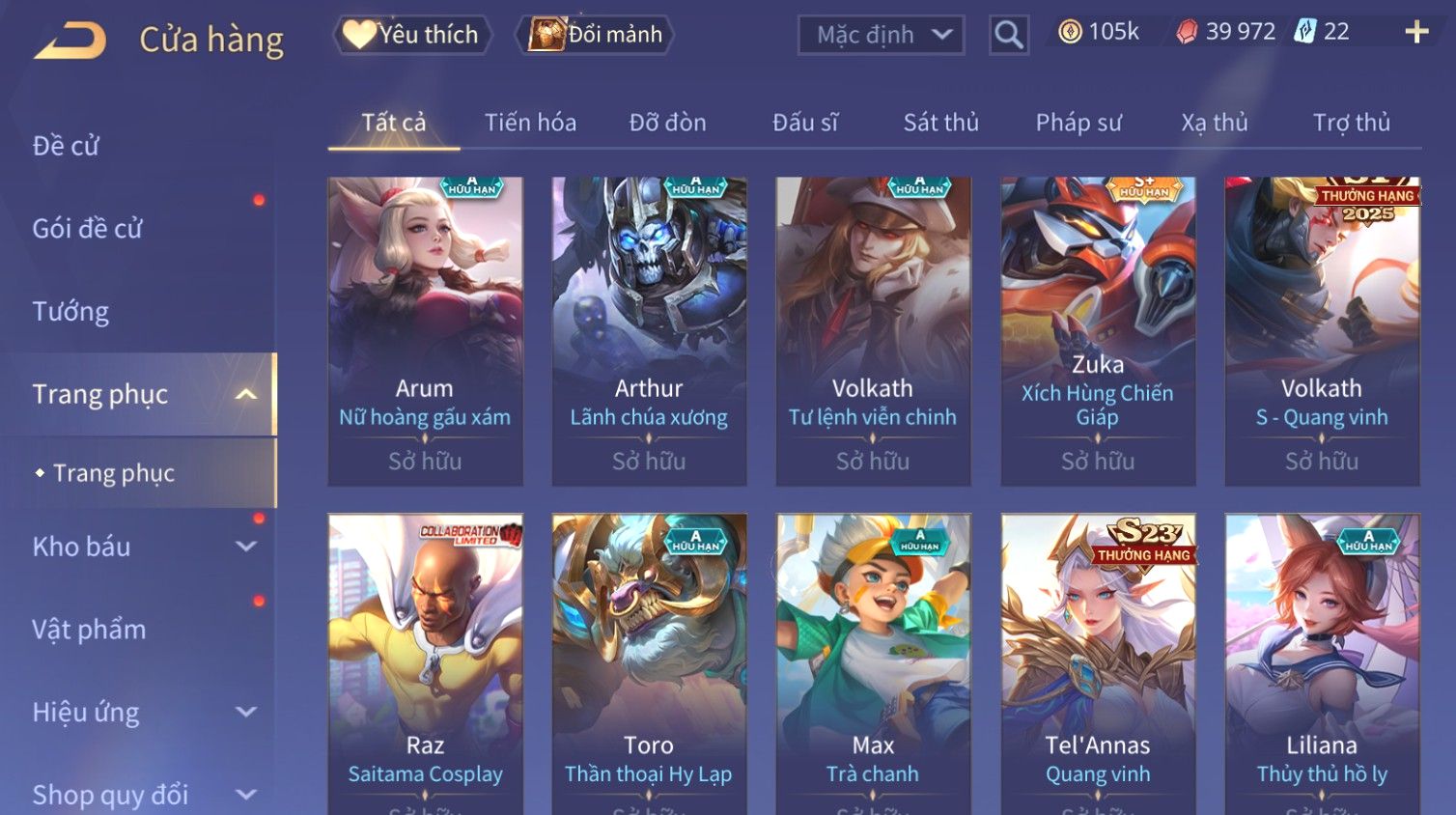Switch to the Pháp sư tab
This screenshot has width=1456, height=815.
coord(1078,123)
